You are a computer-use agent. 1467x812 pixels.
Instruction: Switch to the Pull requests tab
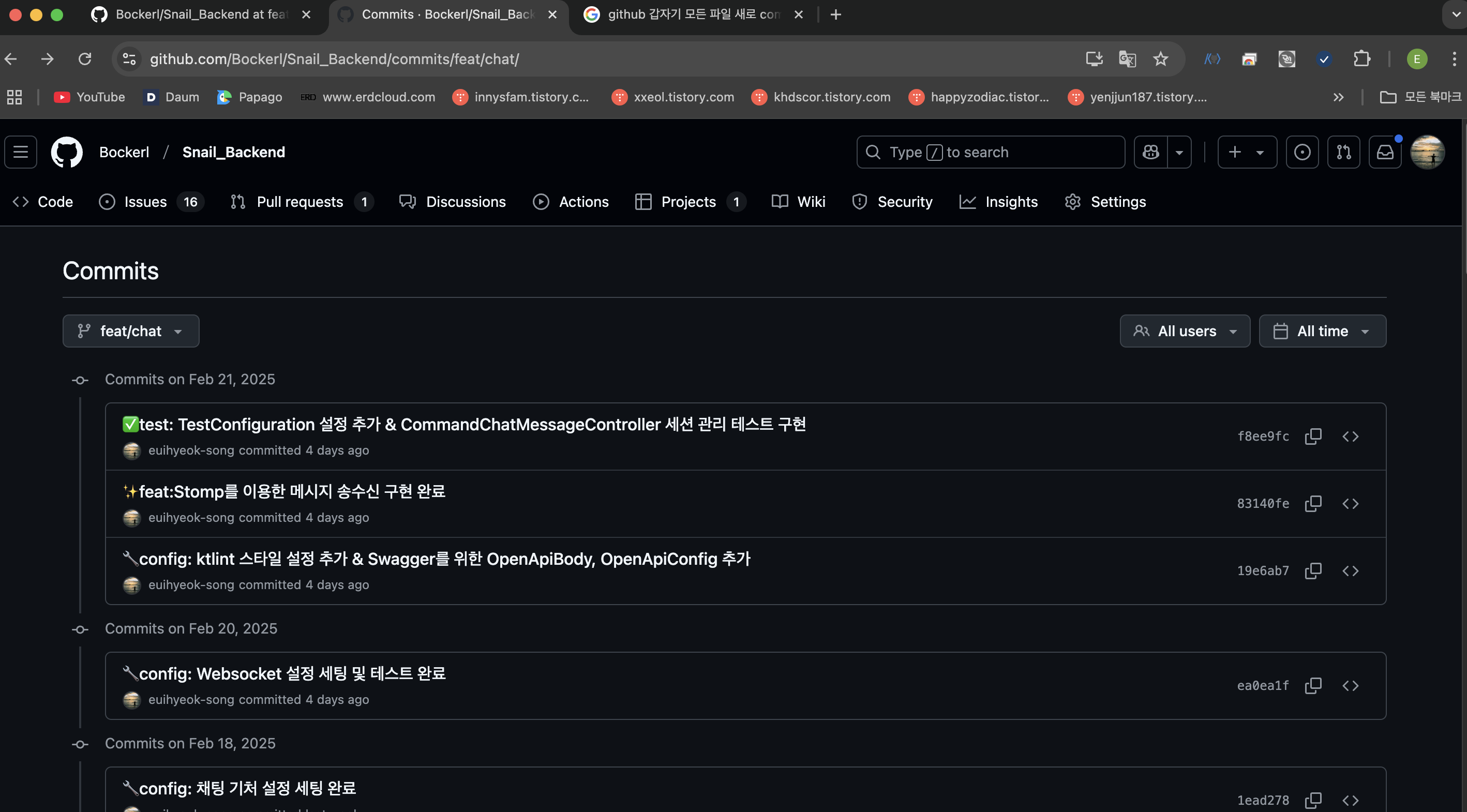pos(300,202)
